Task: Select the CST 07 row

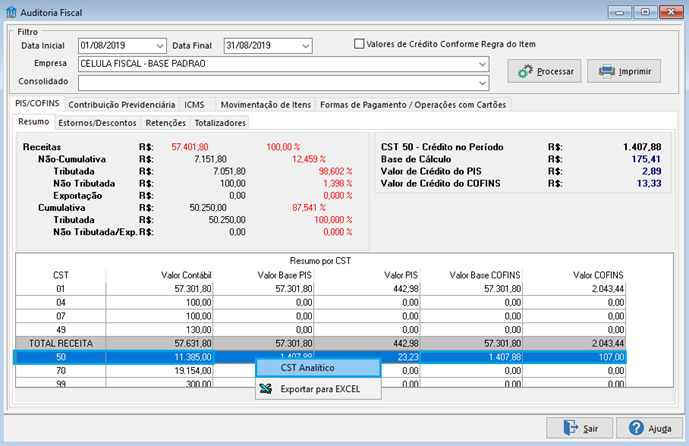Action: (320, 316)
